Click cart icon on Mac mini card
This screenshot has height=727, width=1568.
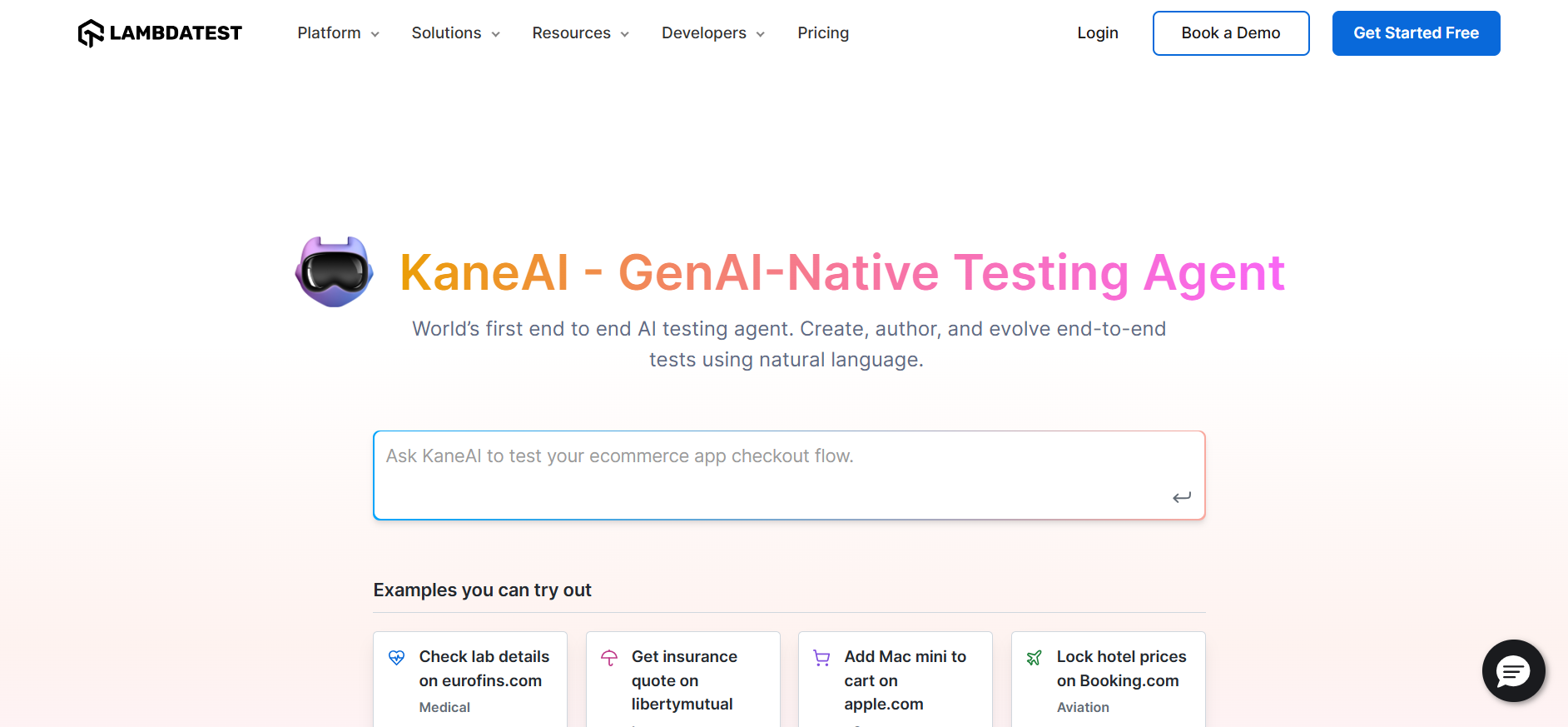pyautogui.click(x=821, y=658)
